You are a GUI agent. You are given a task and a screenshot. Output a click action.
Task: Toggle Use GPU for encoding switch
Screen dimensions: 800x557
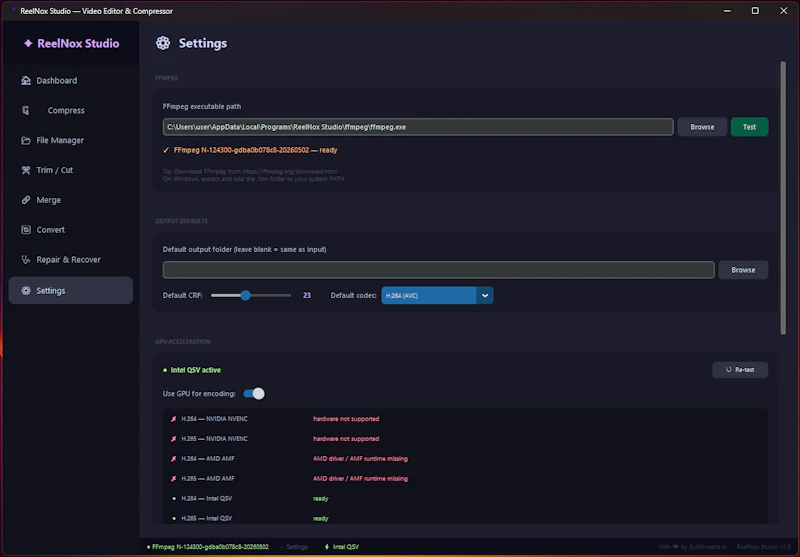coord(254,394)
